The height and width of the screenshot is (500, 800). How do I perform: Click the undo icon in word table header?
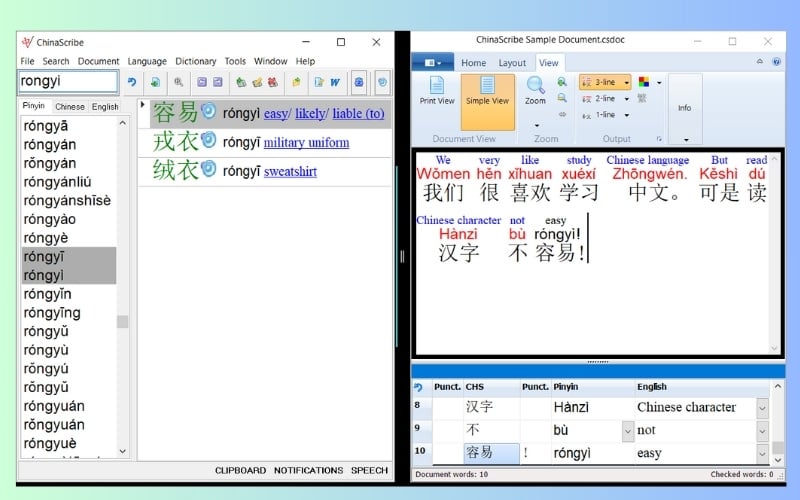click(x=418, y=387)
